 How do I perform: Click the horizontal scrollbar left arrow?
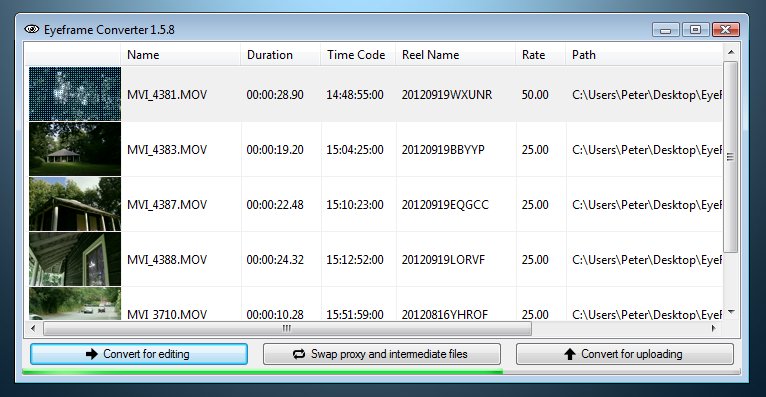tap(33, 328)
